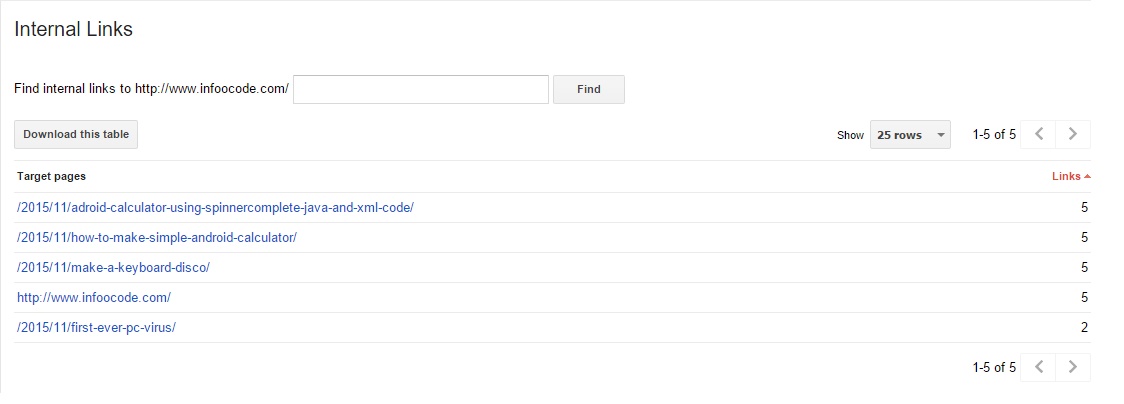Go to previous page using top arrow
This screenshot has width=1124, height=404.
tap(1039, 134)
